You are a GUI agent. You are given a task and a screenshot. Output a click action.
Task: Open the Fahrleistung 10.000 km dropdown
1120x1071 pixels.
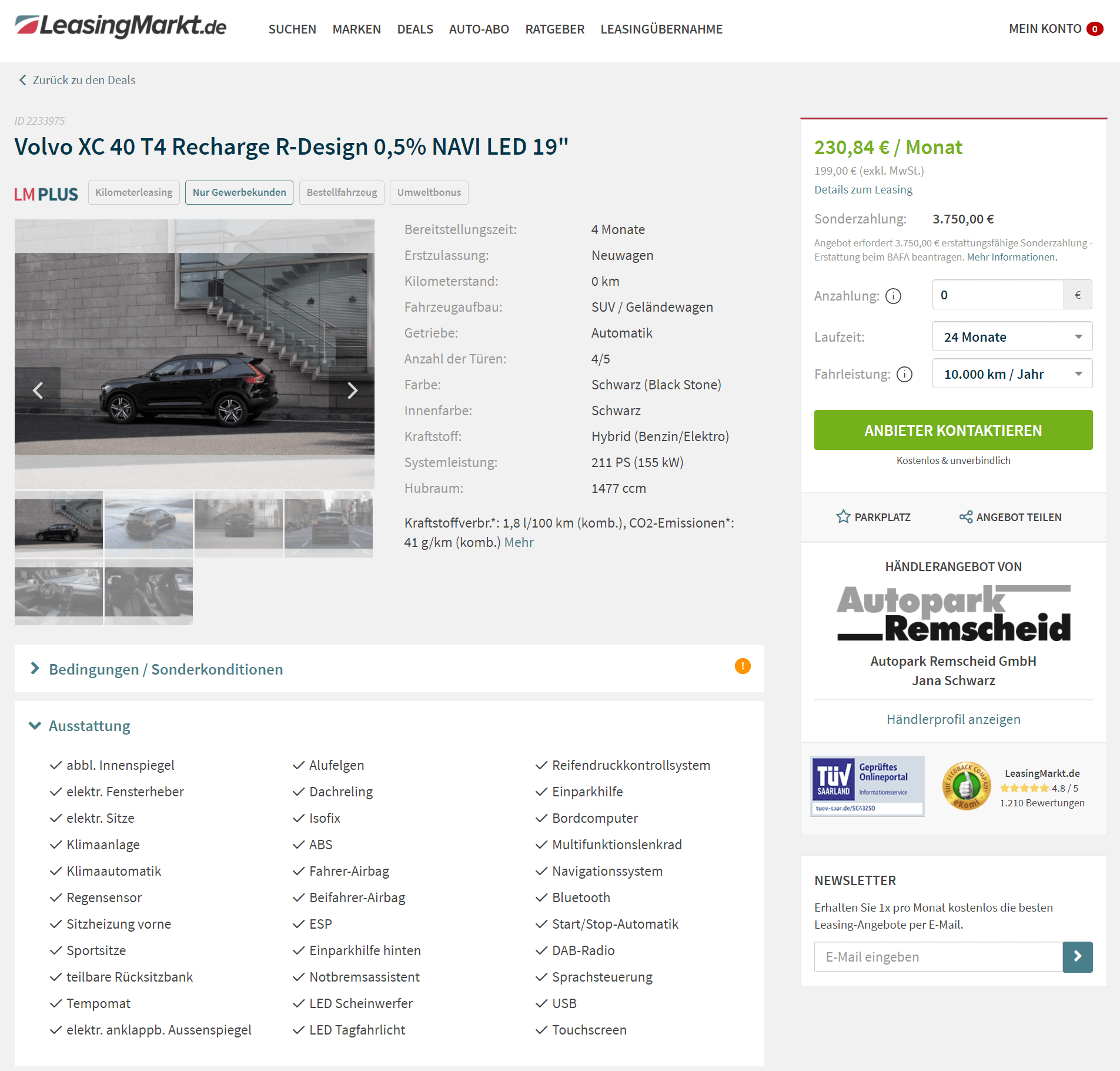(1012, 373)
